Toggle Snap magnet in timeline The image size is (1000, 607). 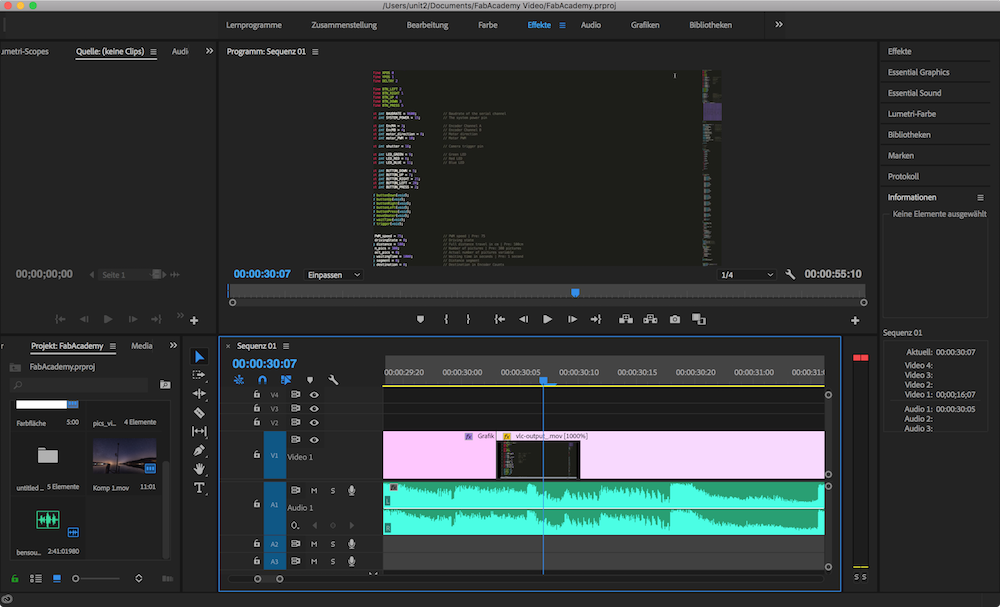click(262, 380)
